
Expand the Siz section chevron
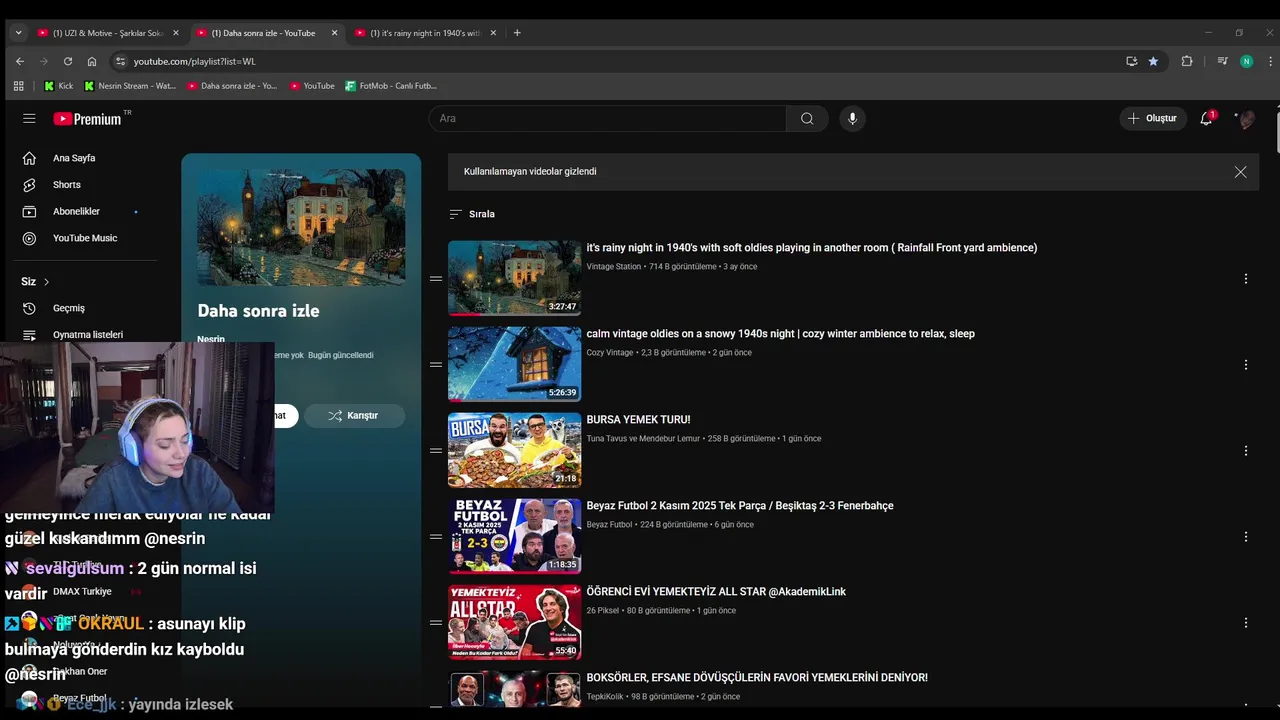pos(46,282)
